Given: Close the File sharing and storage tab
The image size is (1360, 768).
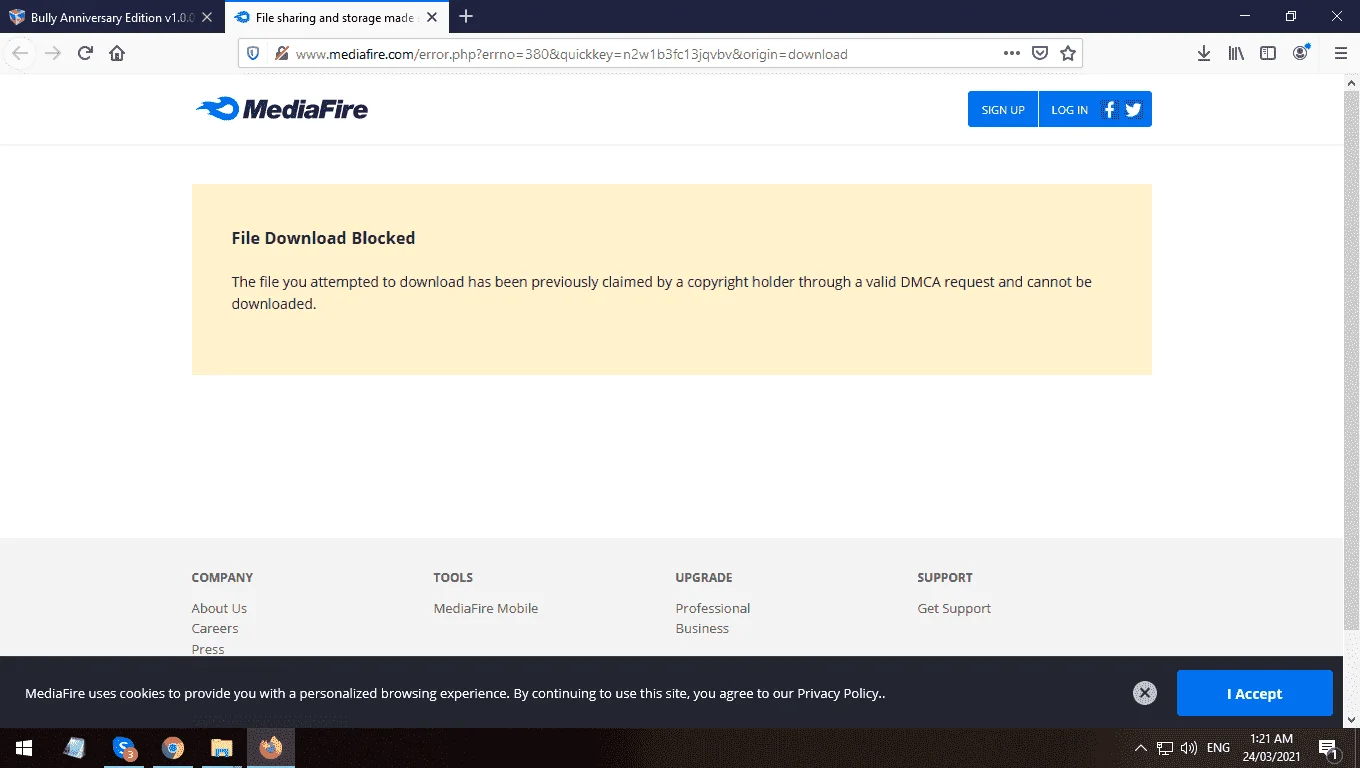Looking at the screenshot, I should click(432, 17).
